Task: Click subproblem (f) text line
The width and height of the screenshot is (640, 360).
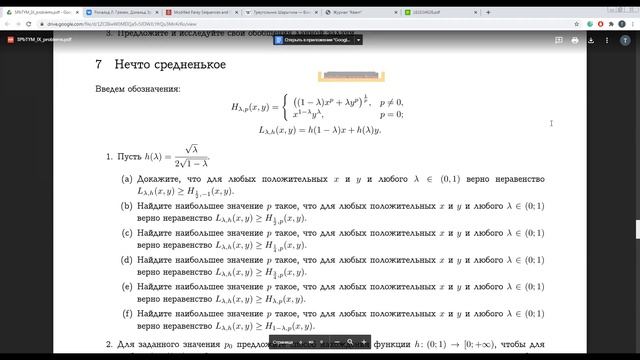Action: point(333,320)
